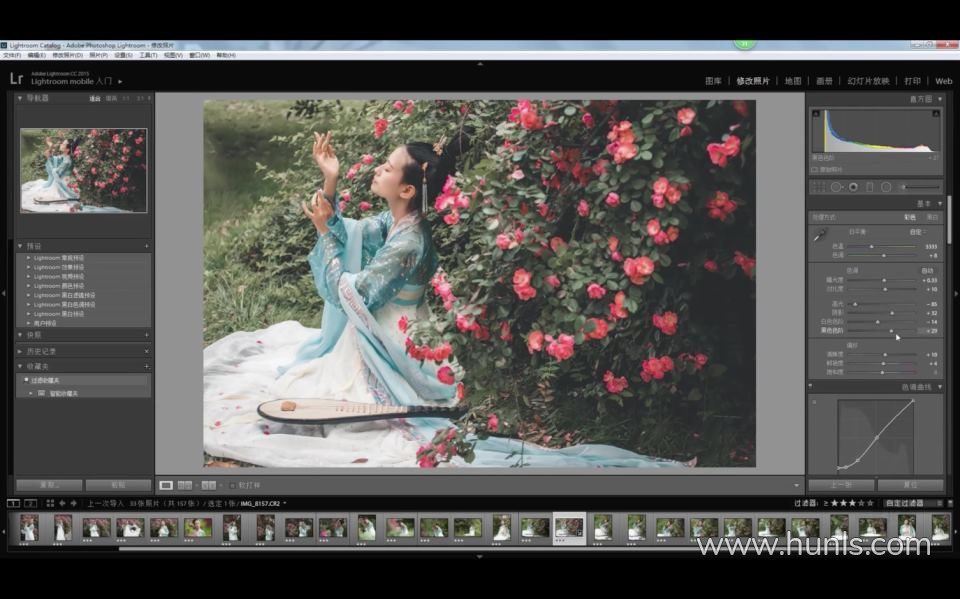960x599 pixels.
Task: Toggle shadow clipping indicator in histogram
Action: [816, 113]
